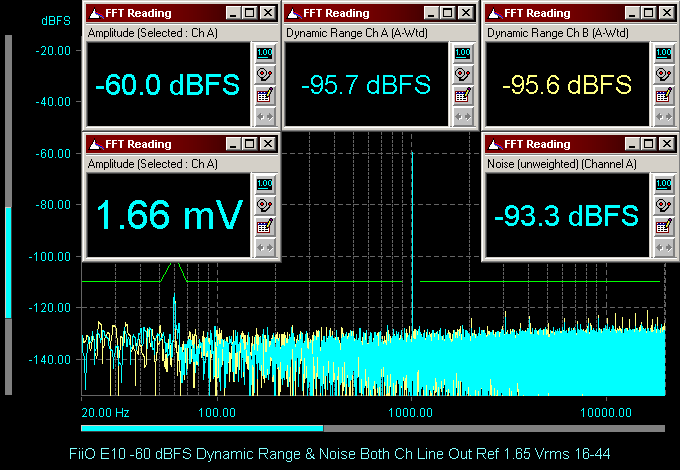The width and height of the screenshot is (680, 470).
Task: Click the 'Dynamic Range Ch A (A-Wtd)' label
Action: click(x=357, y=33)
